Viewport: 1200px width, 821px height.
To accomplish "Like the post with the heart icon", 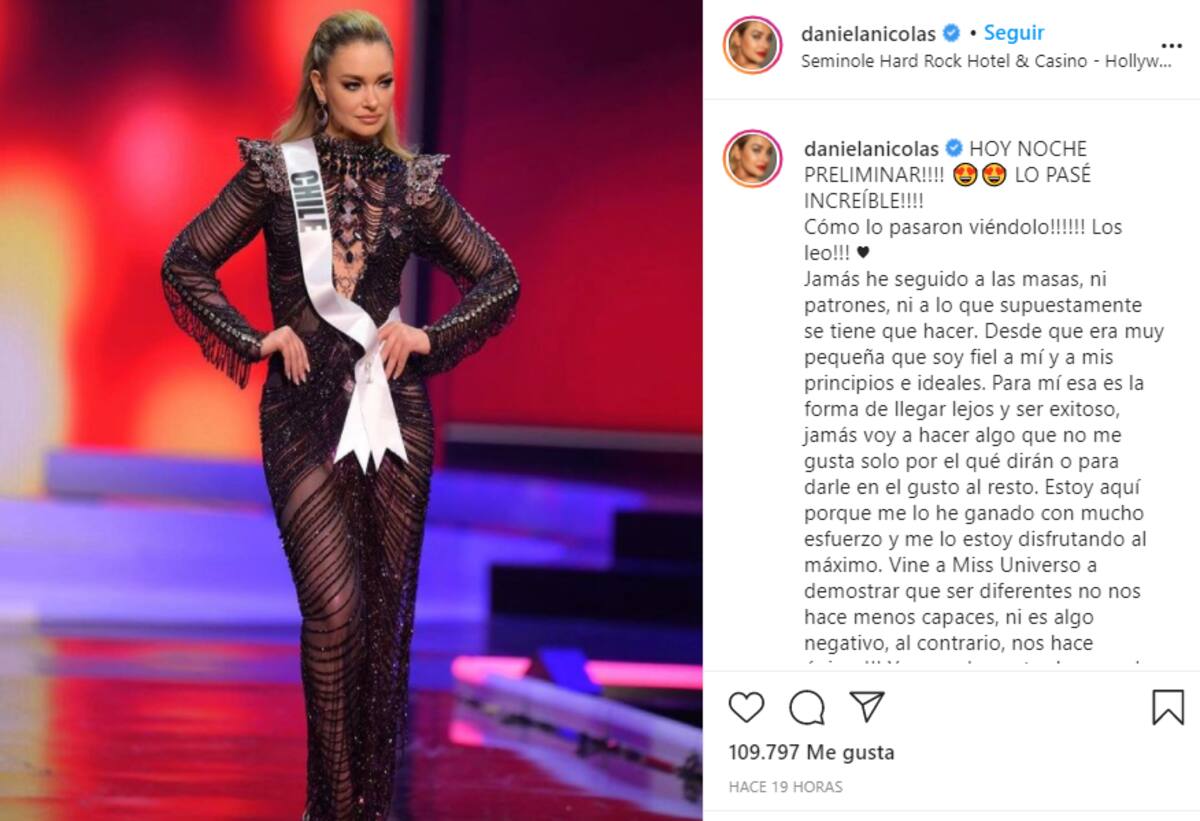I will click(x=746, y=707).
